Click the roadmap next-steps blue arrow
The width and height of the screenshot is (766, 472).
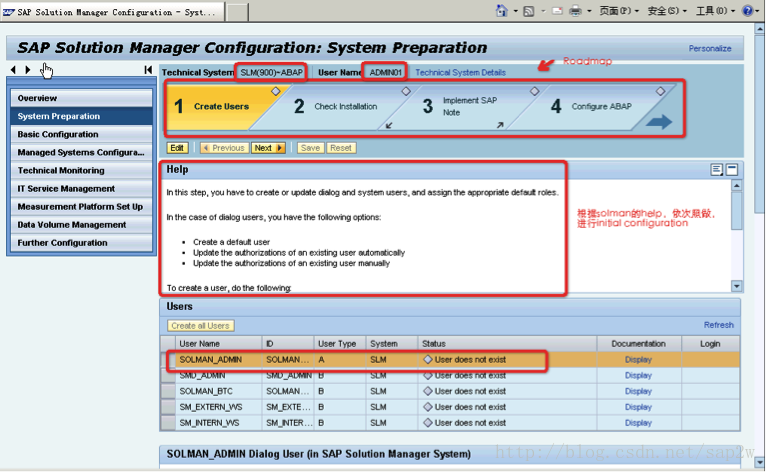coord(659,122)
